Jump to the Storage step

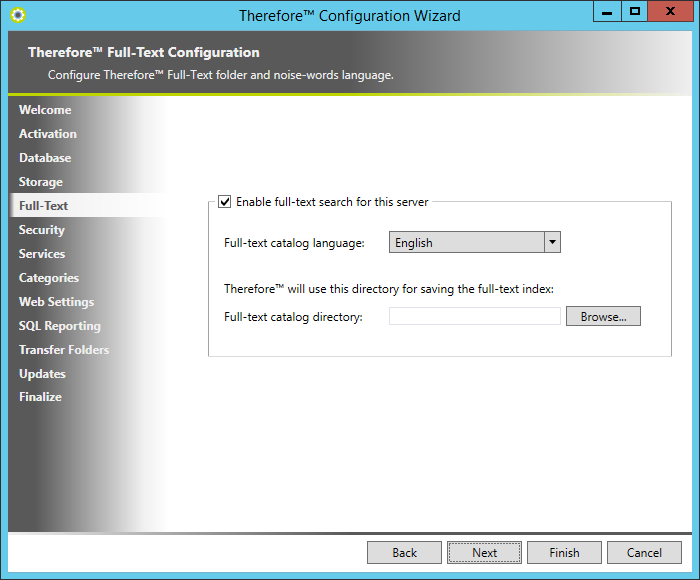click(x=41, y=182)
